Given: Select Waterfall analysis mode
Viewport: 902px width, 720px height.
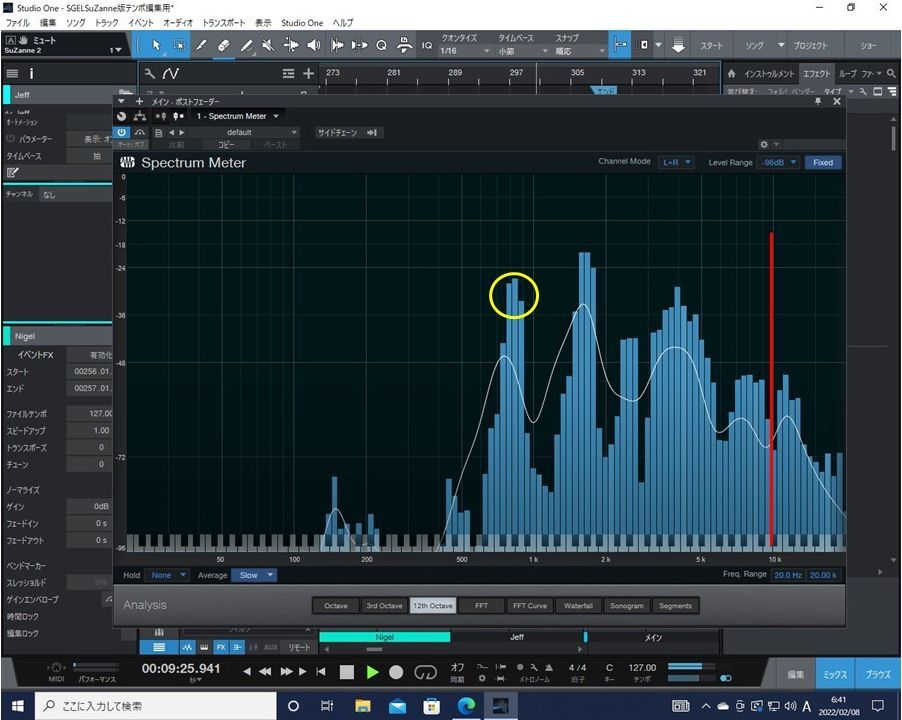Looking at the screenshot, I should [578, 606].
